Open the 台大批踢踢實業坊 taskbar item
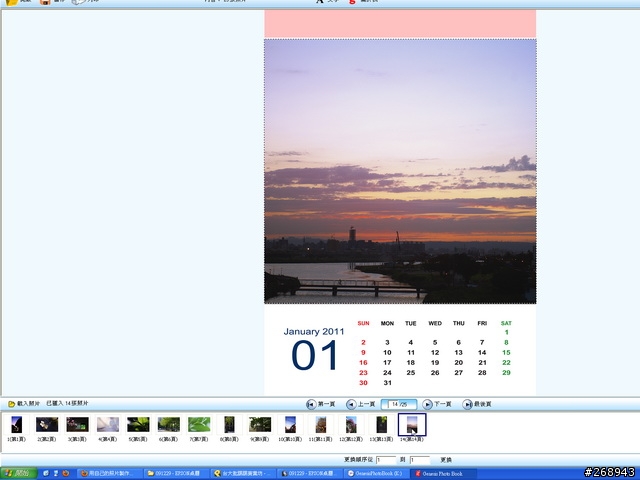This screenshot has height=480, width=640. pos(244,473)
